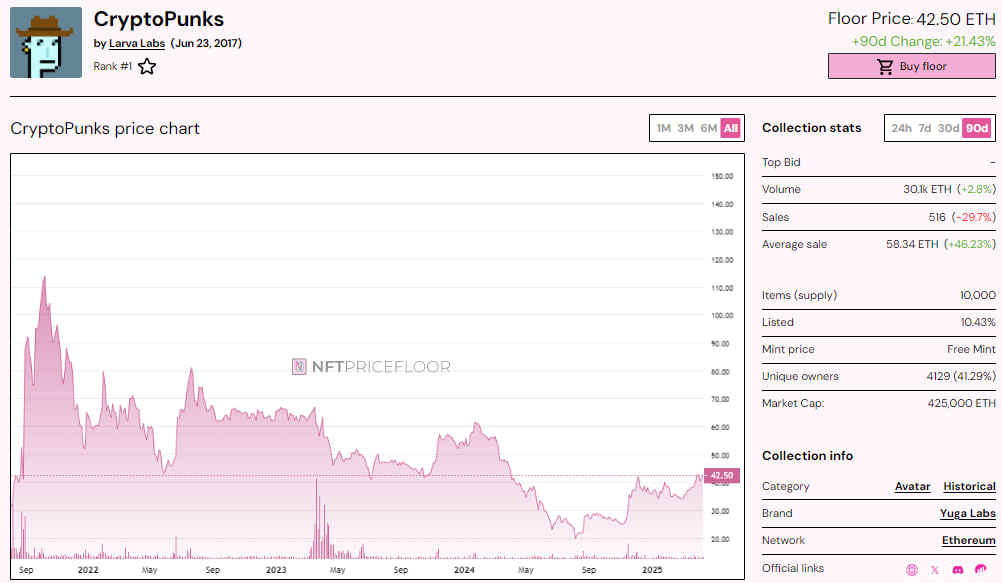Switch chart range to 3M
Viewport: 1002px width, 583px height.
[x=685, y=128]
